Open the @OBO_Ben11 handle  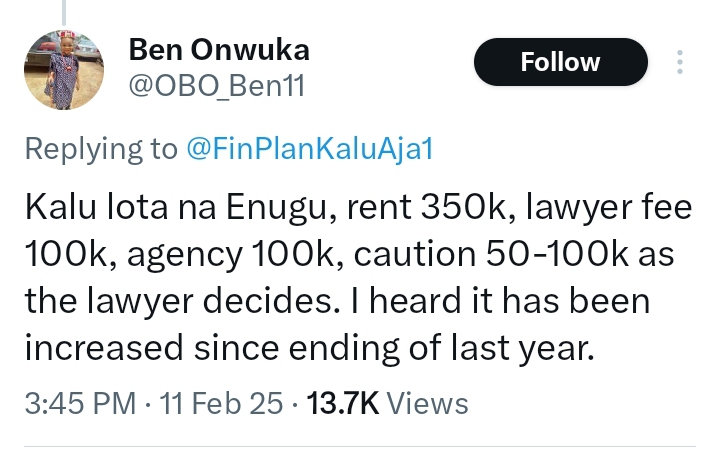tap(216, 87)
